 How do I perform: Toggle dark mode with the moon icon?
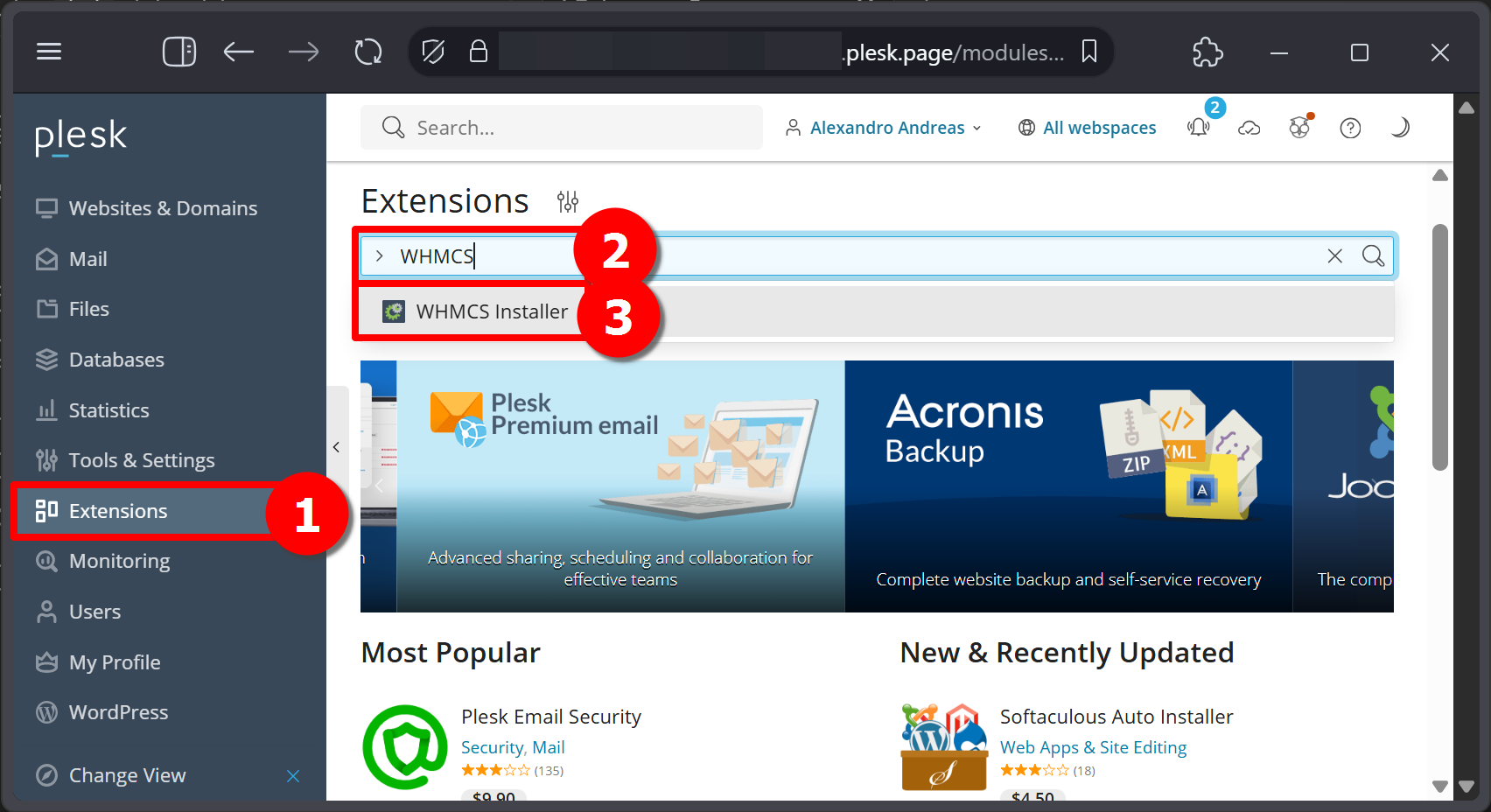pos(1400,128)
